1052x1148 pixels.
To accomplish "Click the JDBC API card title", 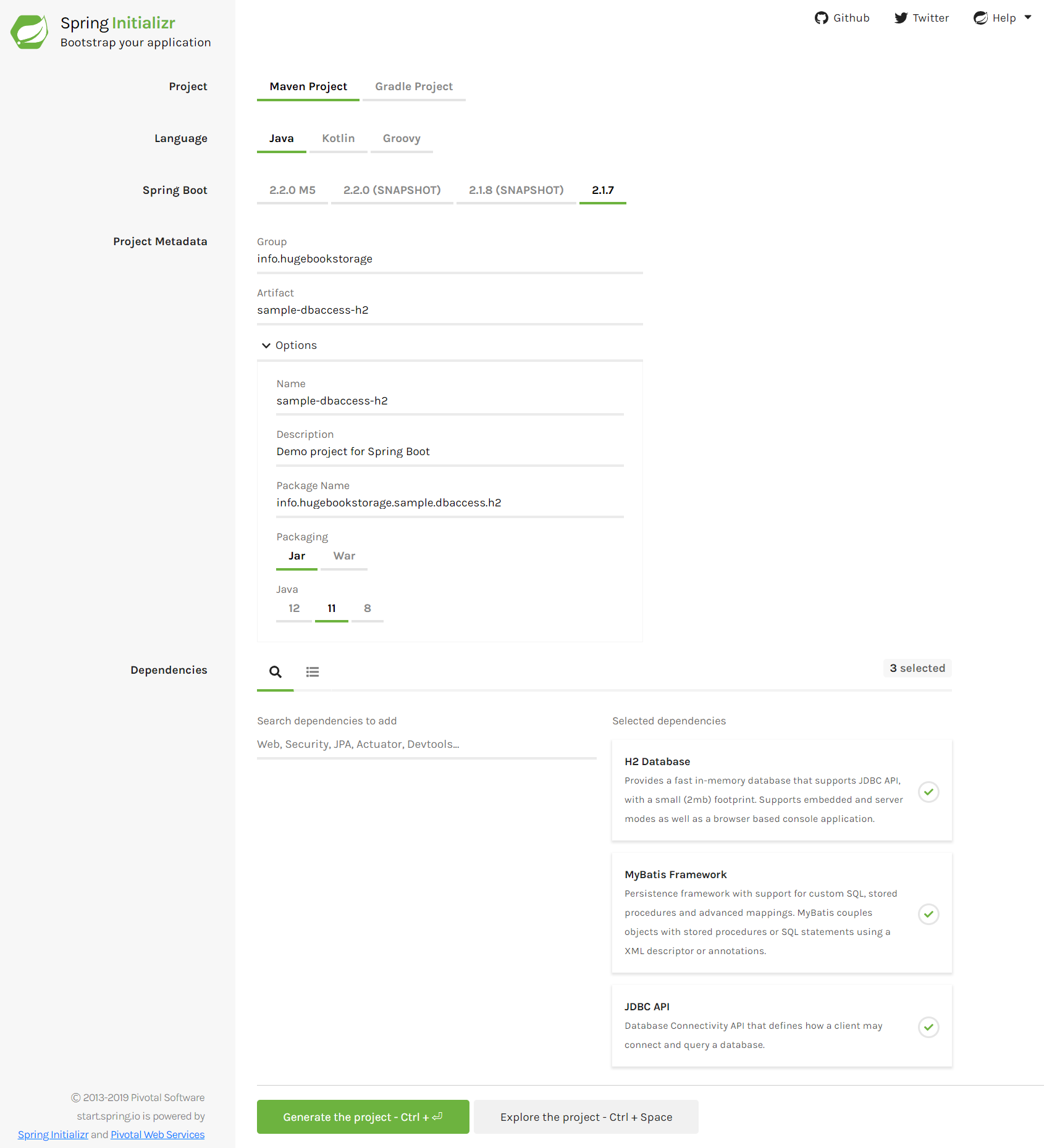I will [x=647, y=1007].
